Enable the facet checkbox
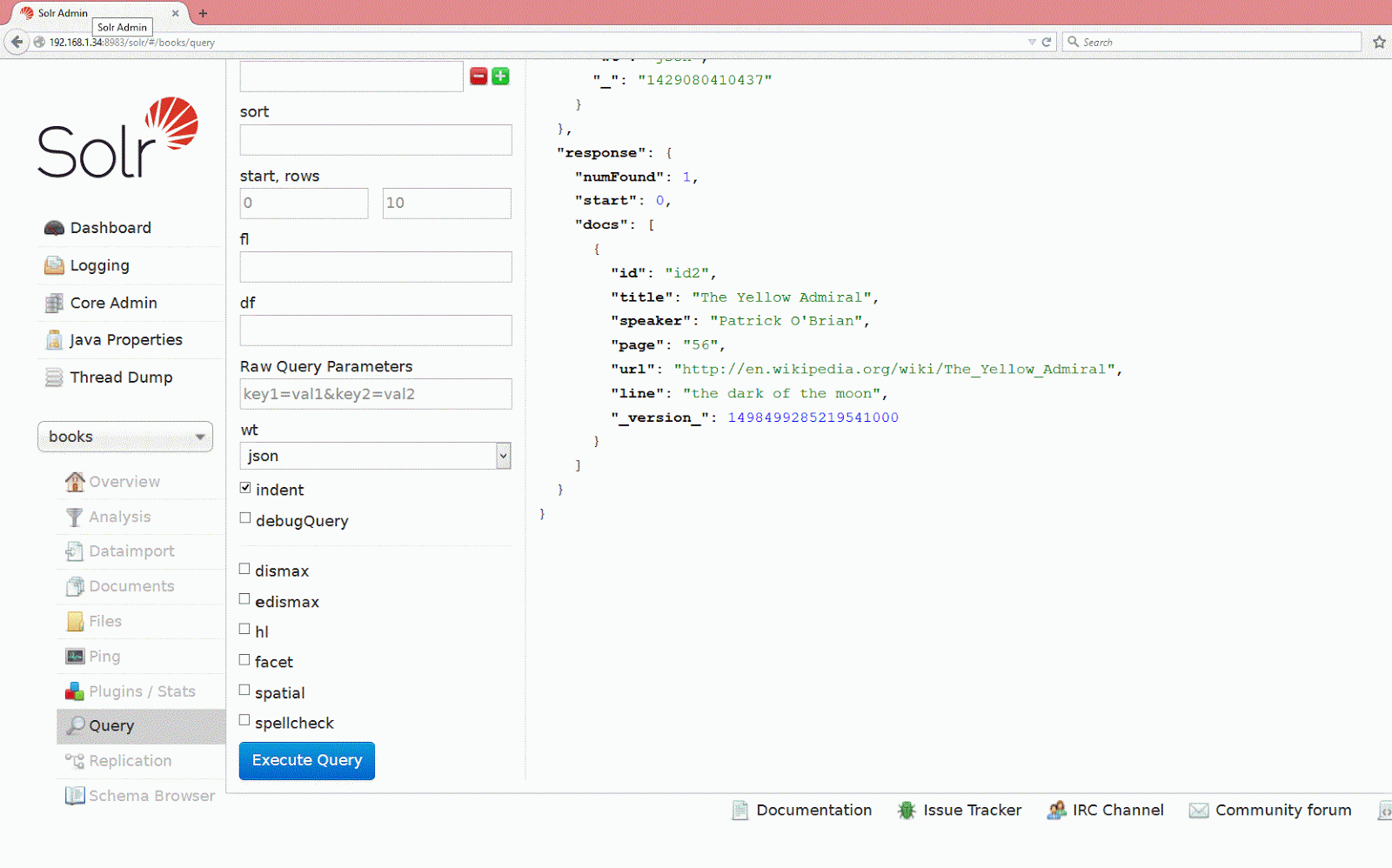1392x868 pixels. [x=244, y=660]
